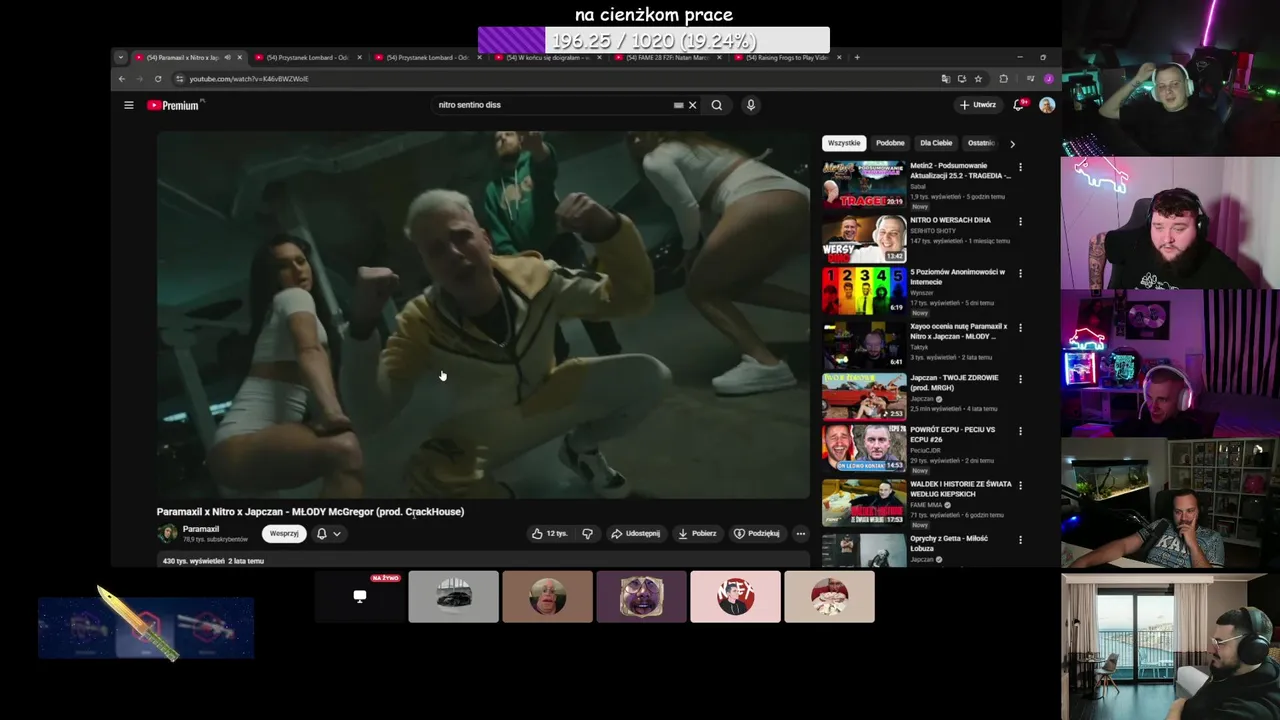The height and width of the screenshot is (720, 1280).
Task: Switch to Raising Frogs to Play tab
Action: click(x=787, y=57)
